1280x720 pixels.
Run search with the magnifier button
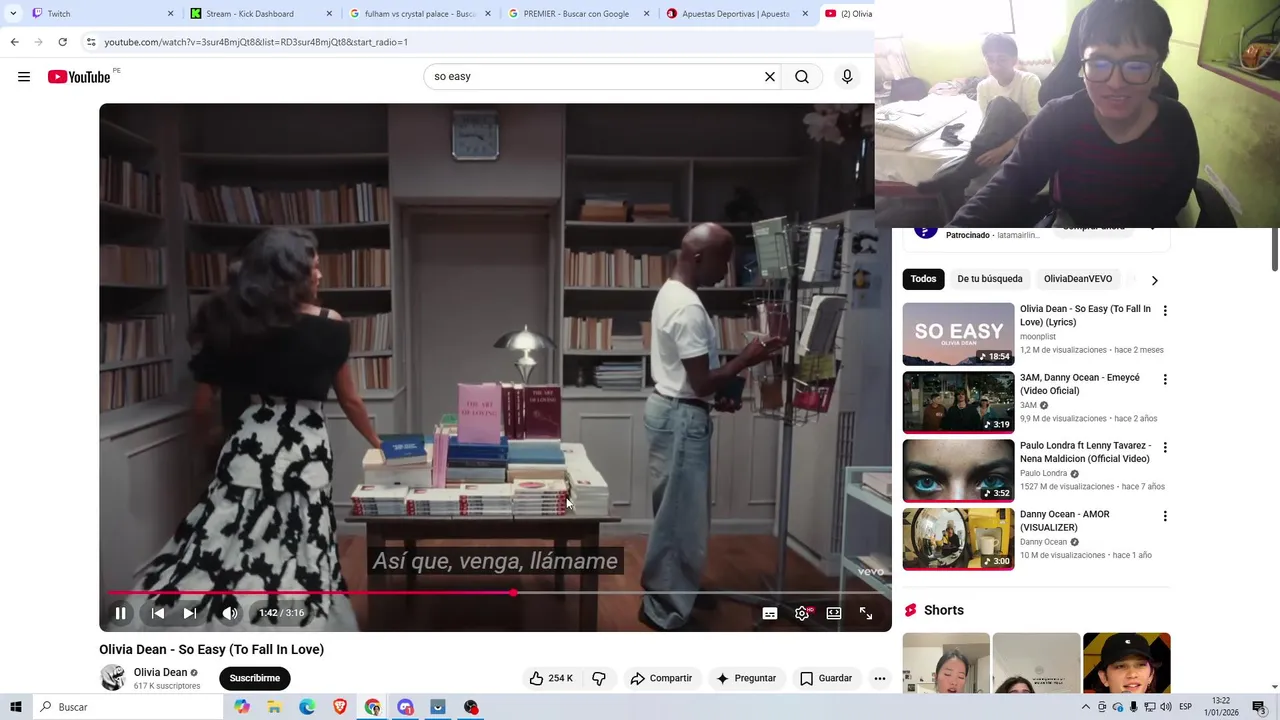pos(802,77)
